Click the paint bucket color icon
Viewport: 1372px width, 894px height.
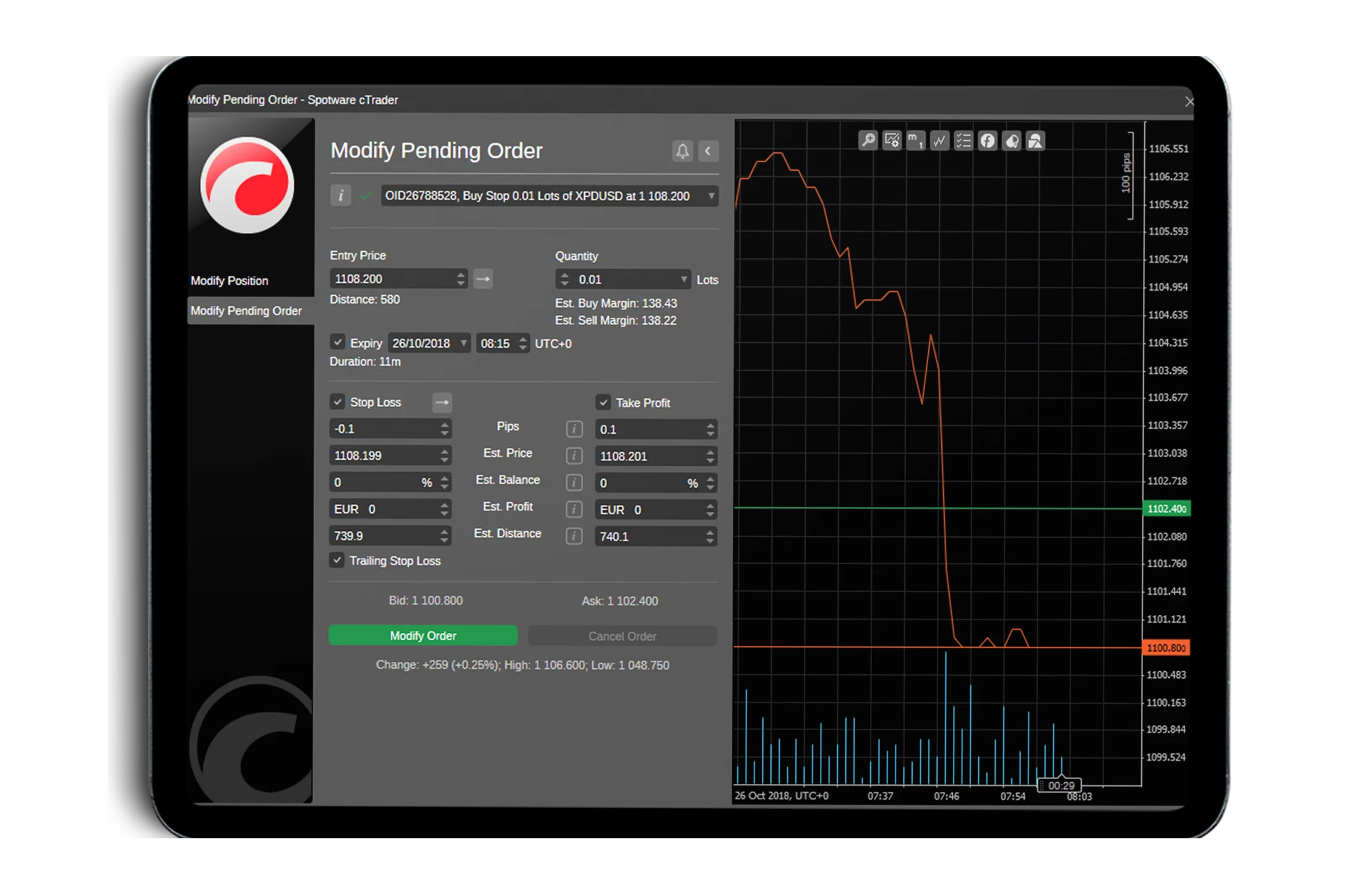[x=1011, y=140]
